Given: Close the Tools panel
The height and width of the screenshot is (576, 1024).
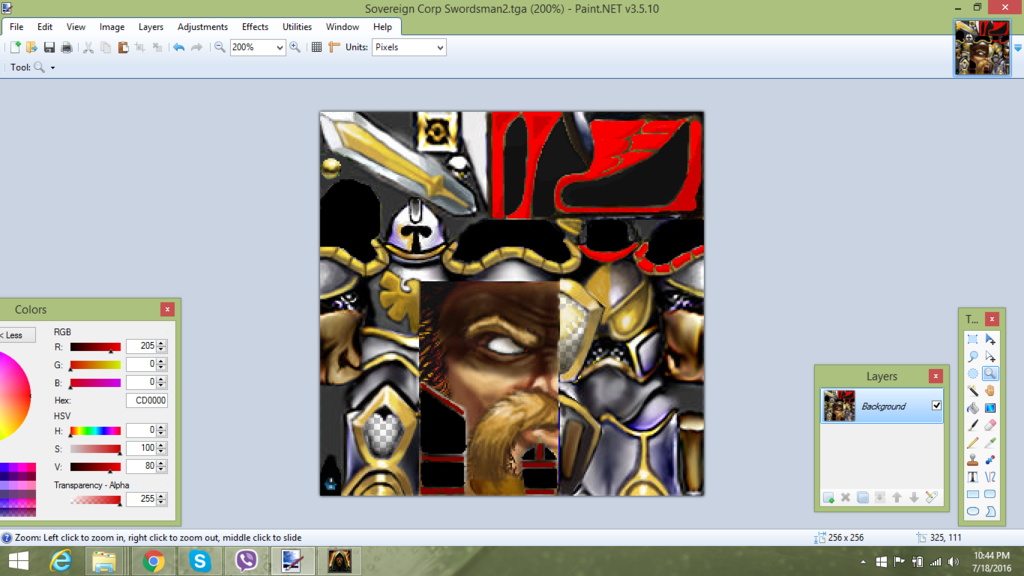Looking at the screenshot, I should (x=992, y=319).
